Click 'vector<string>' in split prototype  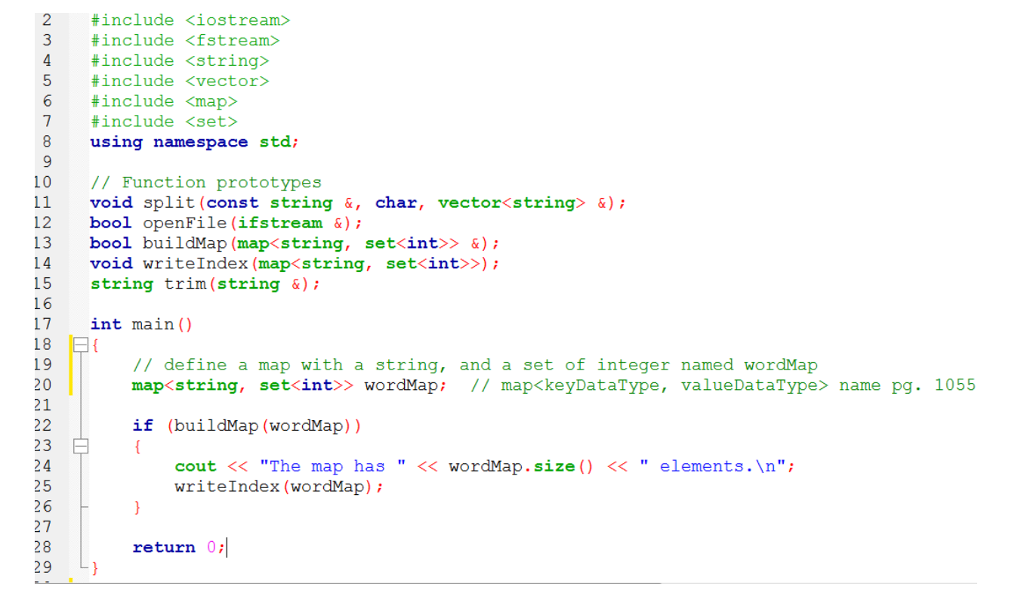coord(511,203)
